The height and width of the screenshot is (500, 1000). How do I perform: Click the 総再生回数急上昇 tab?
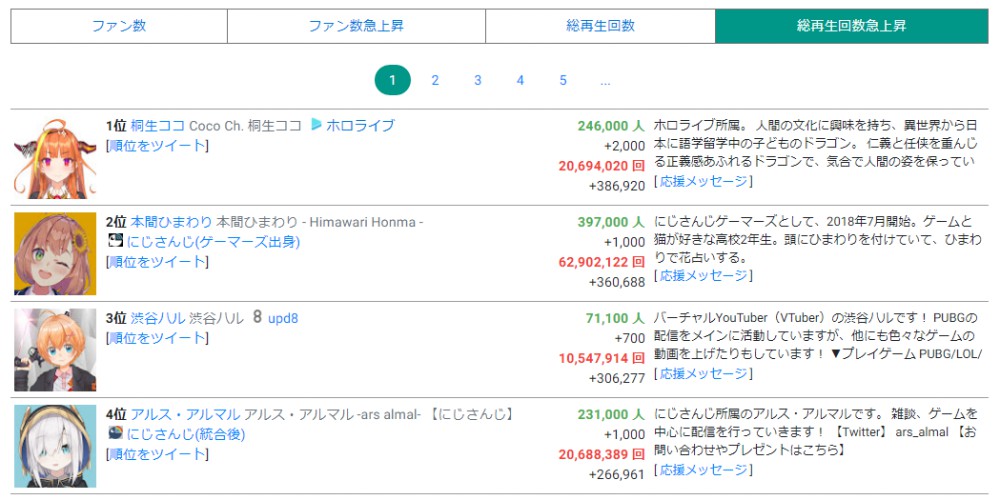tap(851, 26)
